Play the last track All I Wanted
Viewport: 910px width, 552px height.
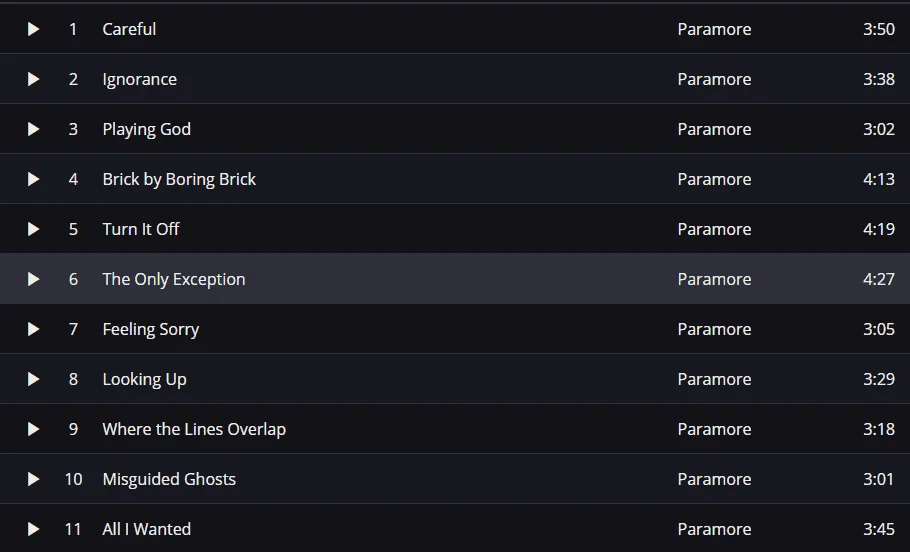tap(34, 529)
